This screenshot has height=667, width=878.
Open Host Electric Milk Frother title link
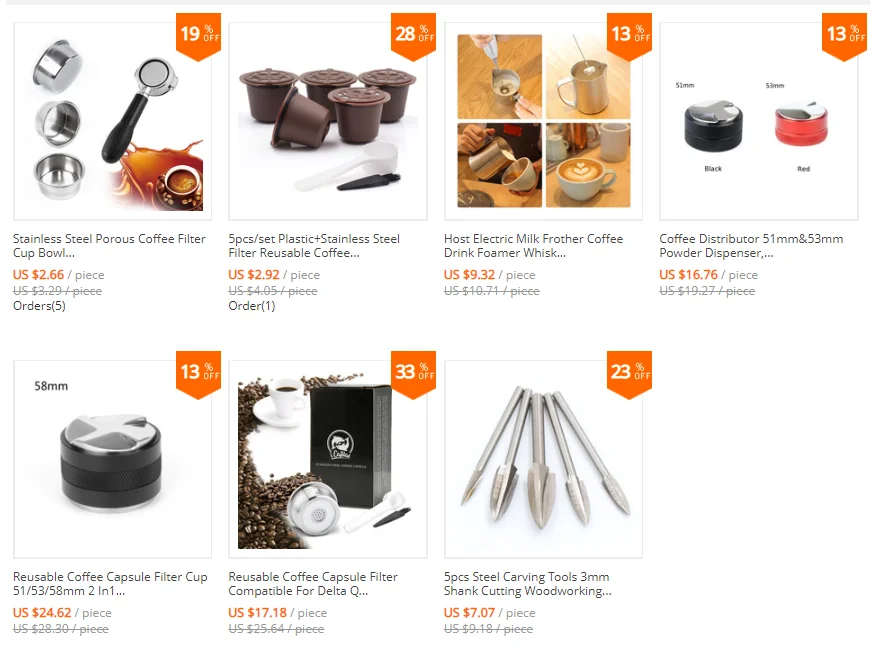click(534, 245)
